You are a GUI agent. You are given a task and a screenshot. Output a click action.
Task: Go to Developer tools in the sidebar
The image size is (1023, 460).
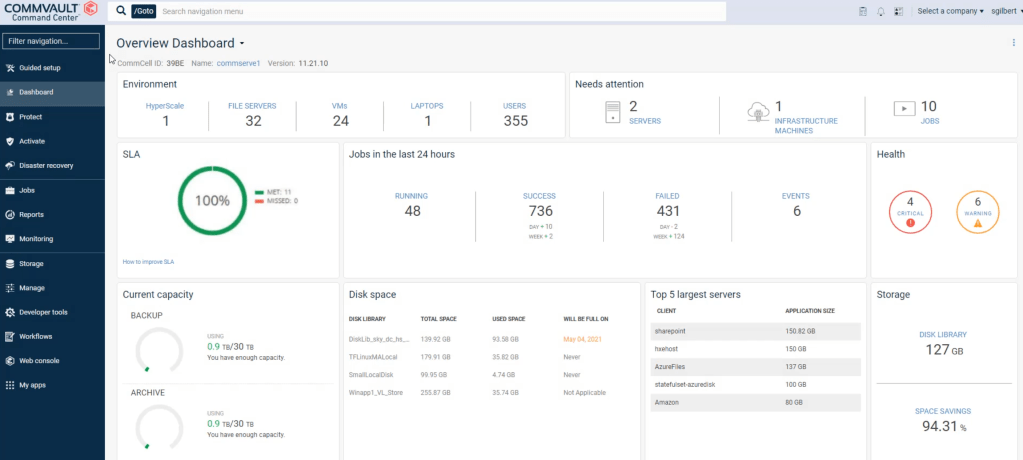(x=43, y=312)
